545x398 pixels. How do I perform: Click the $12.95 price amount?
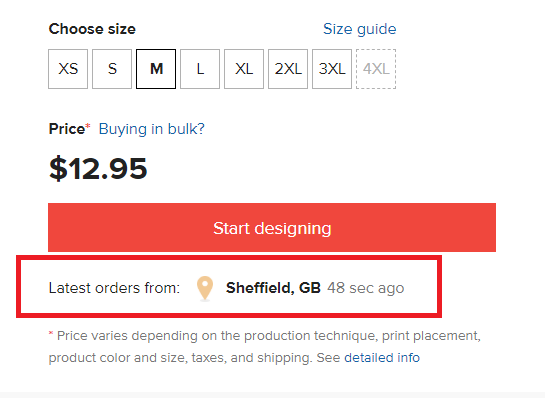pyautogui.click(x=98, y=169)
